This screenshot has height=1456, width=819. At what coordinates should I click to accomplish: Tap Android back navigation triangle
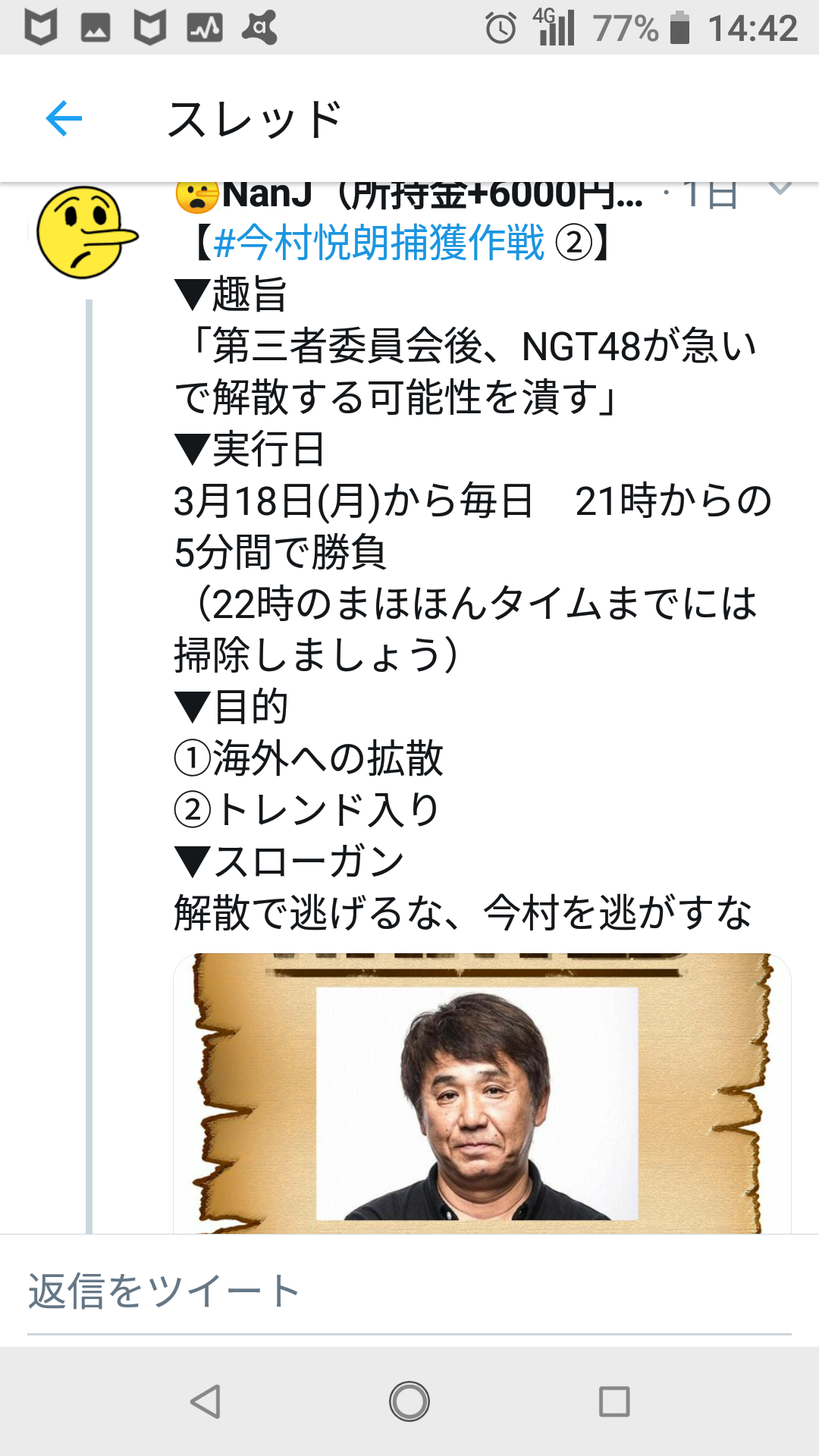pos(206,1401)
